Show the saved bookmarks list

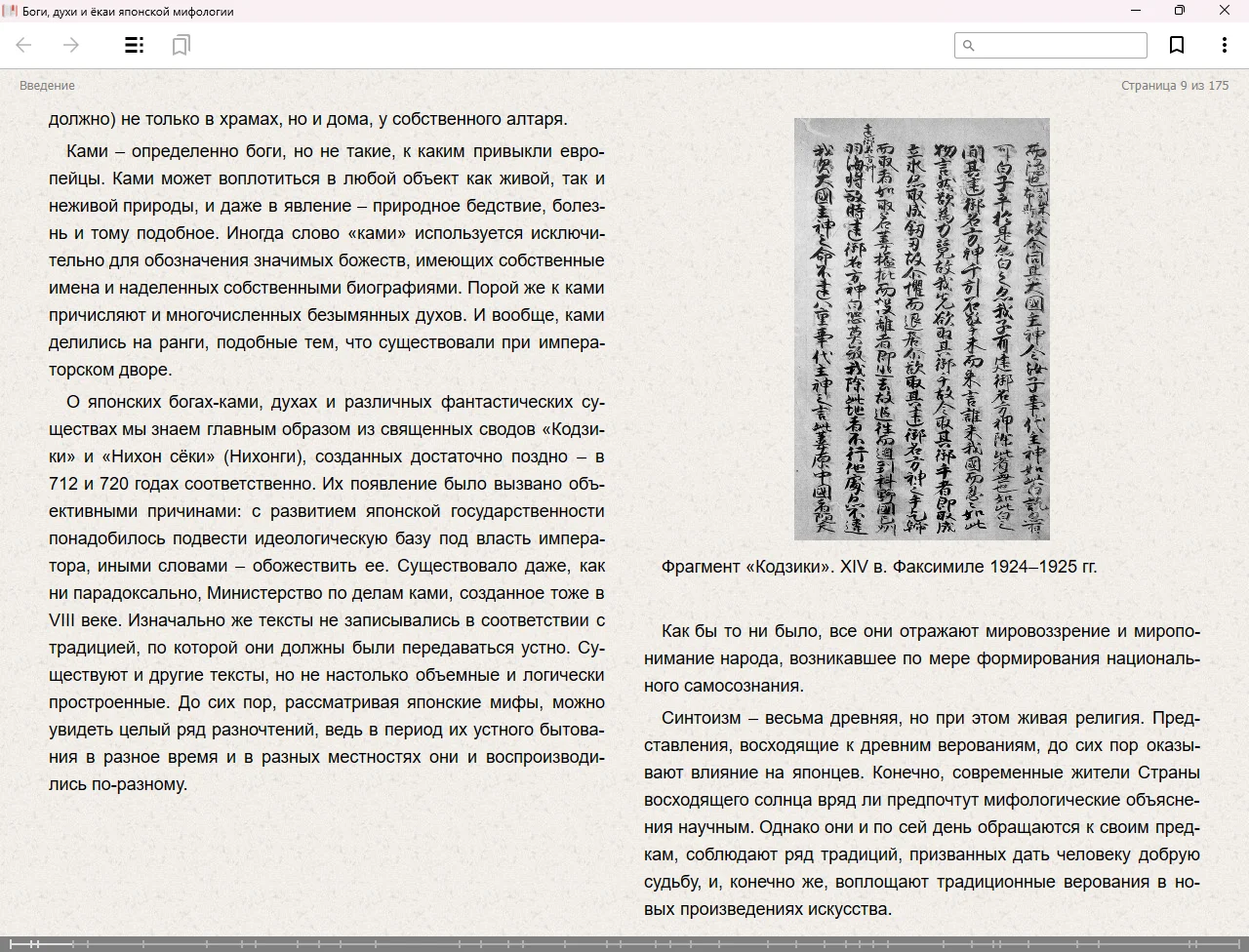[181, 45]
